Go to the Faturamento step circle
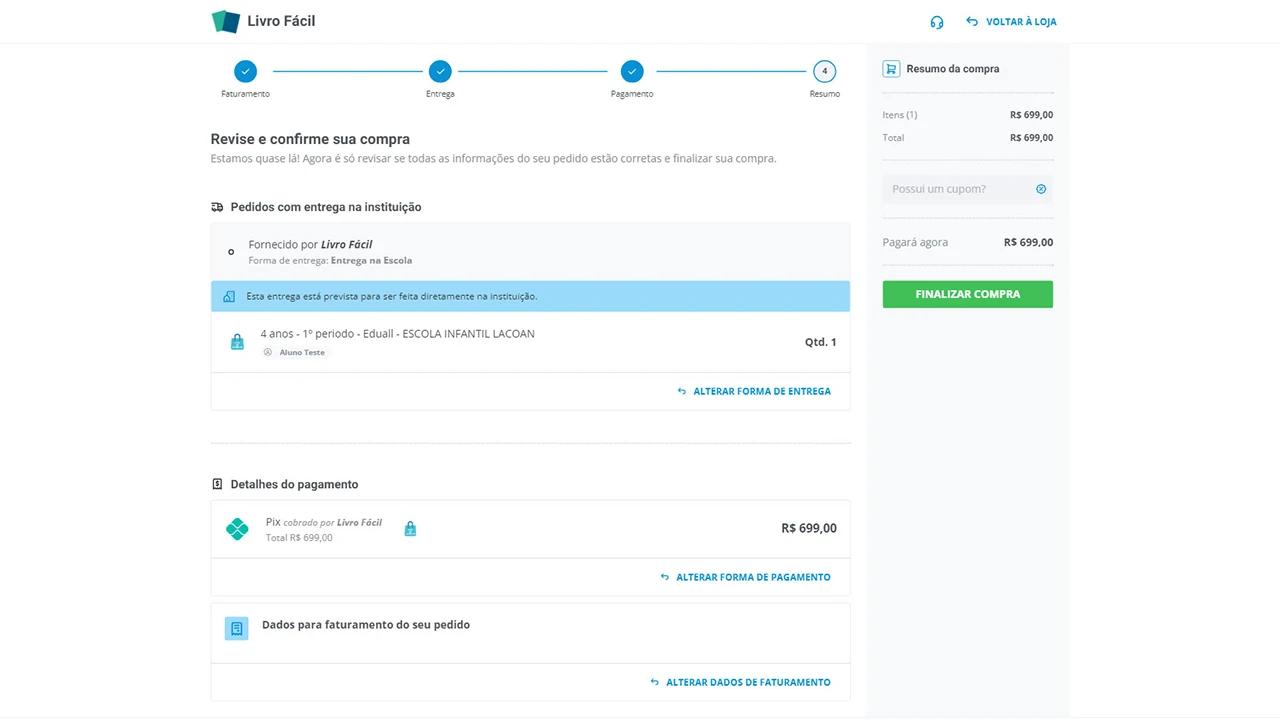This screenshot has width=1280, height=720. pyautogui.click(x=245, y=71)
